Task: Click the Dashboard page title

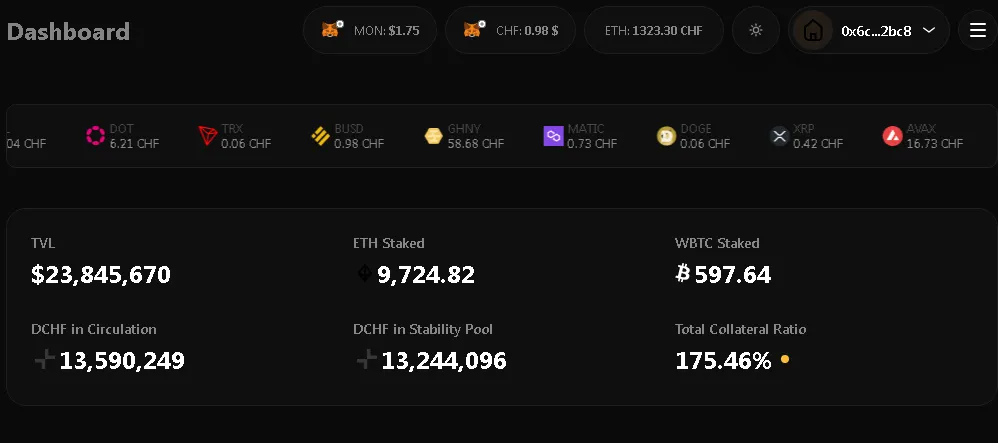Action: (68, 31)
